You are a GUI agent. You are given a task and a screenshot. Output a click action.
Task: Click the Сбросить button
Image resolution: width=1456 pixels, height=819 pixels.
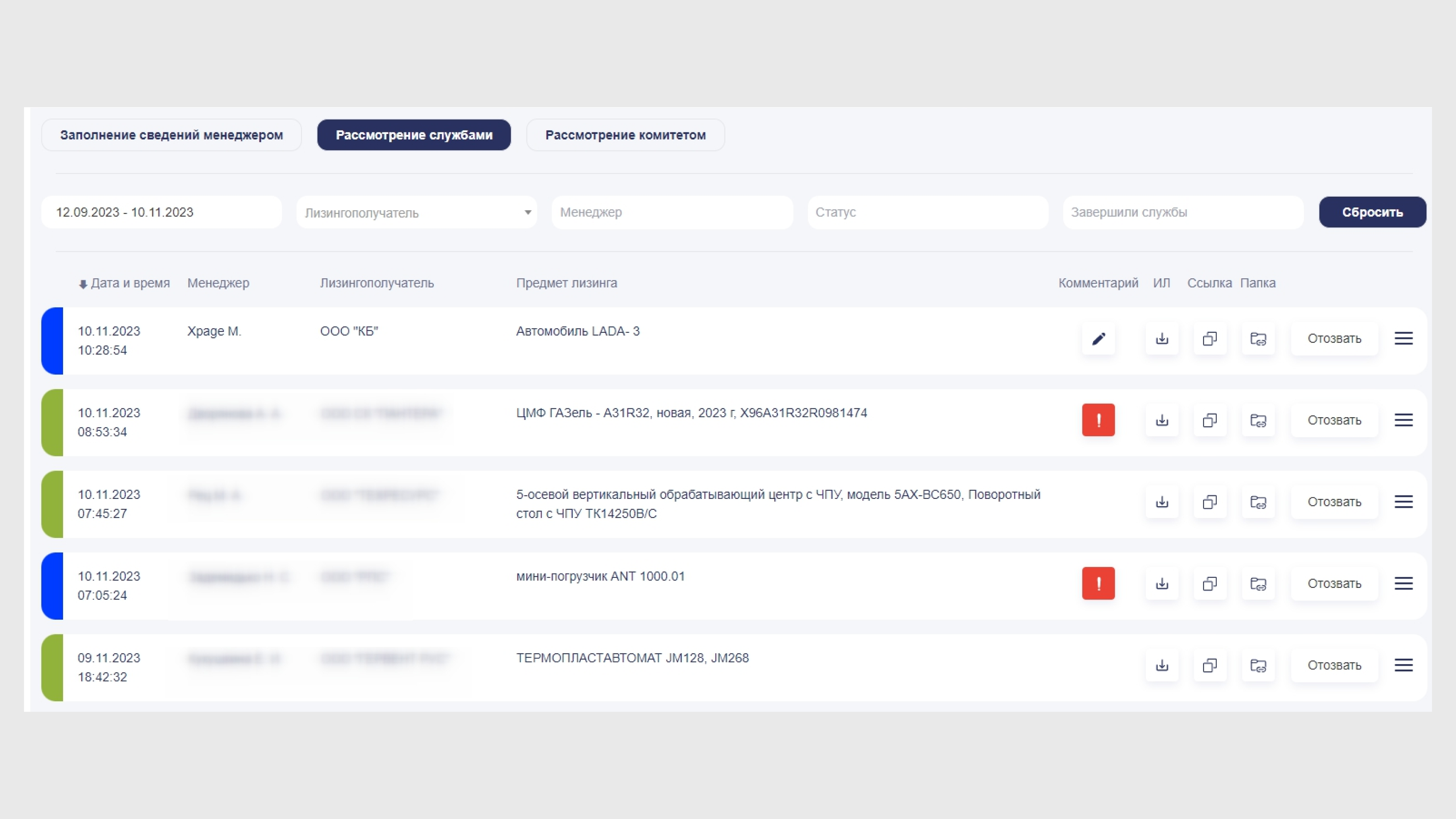pyautogui.click(x=1372, y=212)
